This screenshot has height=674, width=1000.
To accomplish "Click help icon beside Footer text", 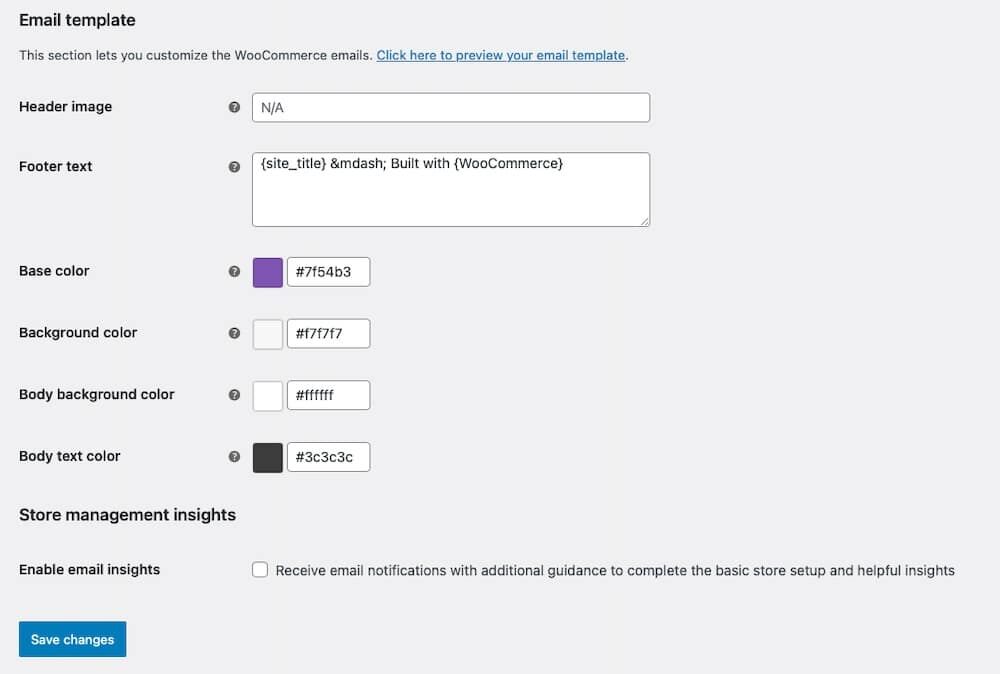I will click(234, 167).
